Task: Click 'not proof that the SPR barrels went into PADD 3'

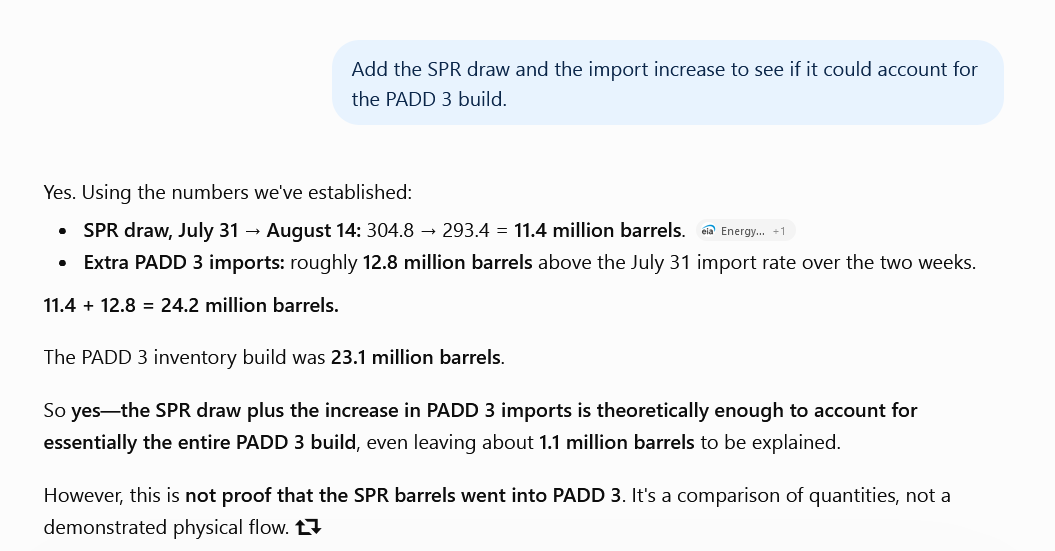Action: (403, 496)
